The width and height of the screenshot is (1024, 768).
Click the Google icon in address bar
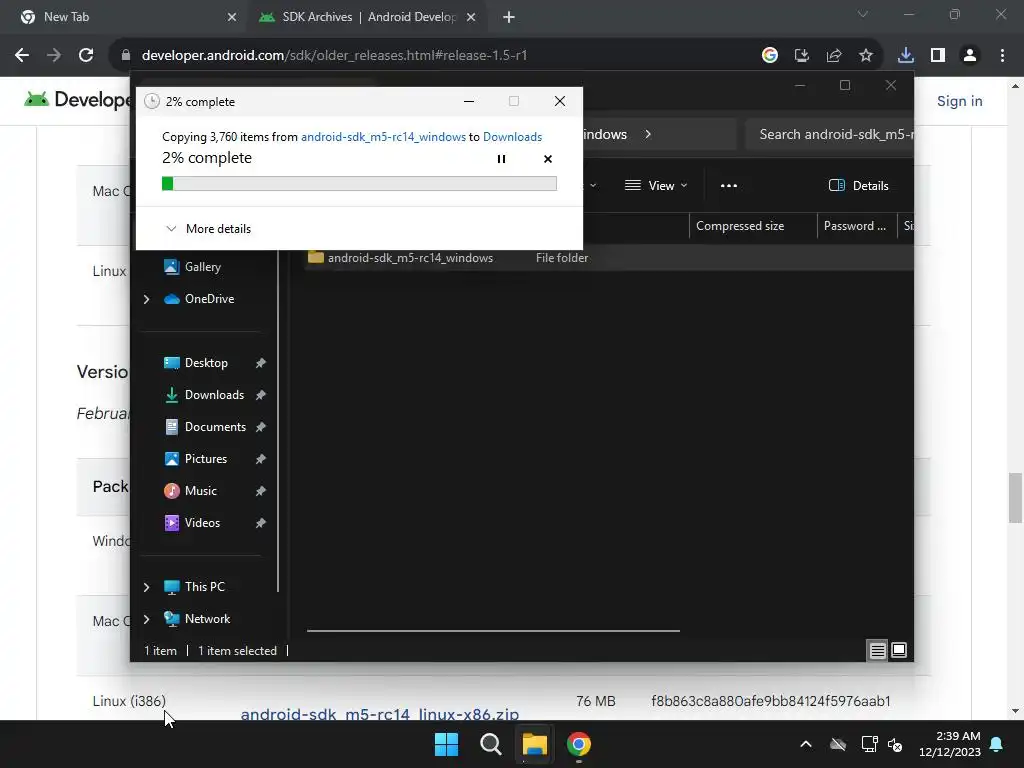click(x=770, y=56)
